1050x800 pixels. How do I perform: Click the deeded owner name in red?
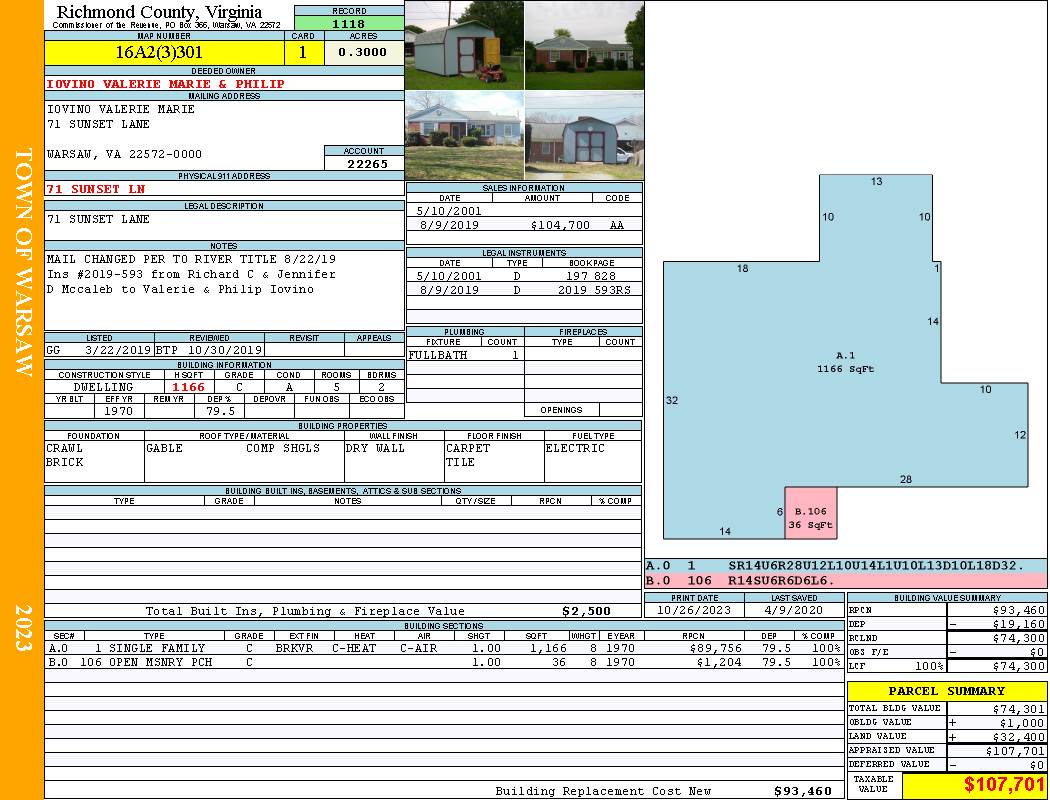point(166,84)
